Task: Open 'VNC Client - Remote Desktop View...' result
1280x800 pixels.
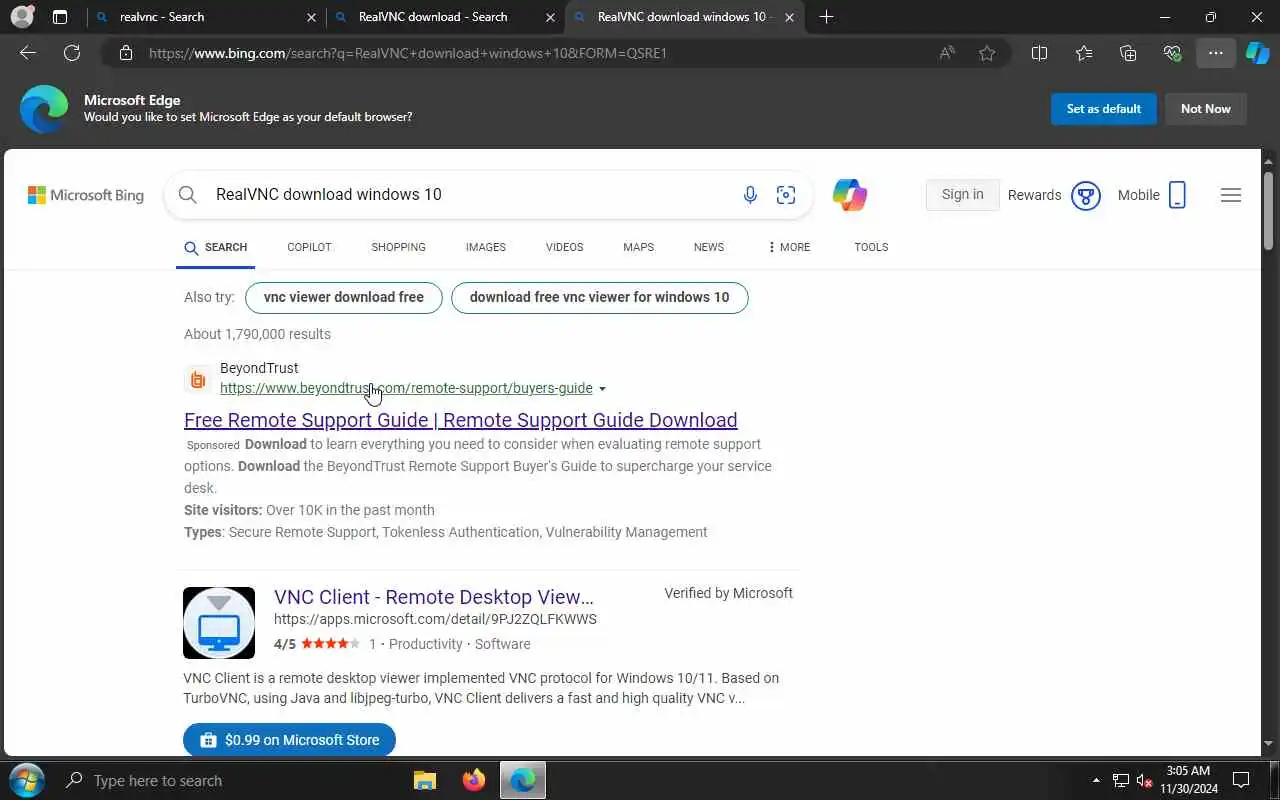Action: point(433,597)
